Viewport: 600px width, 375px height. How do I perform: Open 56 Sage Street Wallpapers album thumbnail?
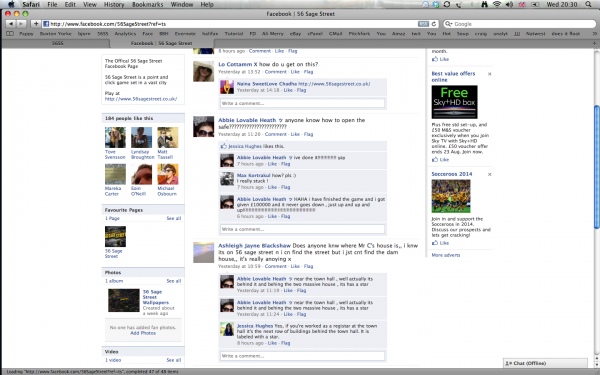tap(124, 300)
